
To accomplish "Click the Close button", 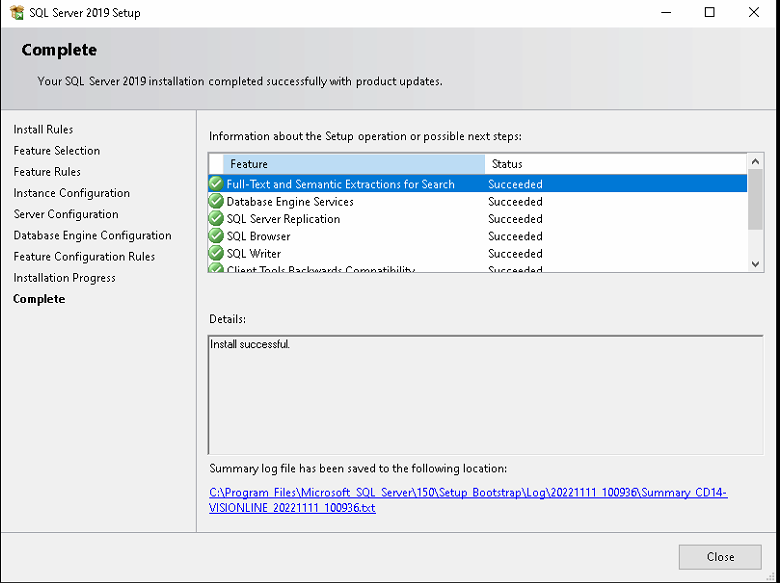I will 720,557.
